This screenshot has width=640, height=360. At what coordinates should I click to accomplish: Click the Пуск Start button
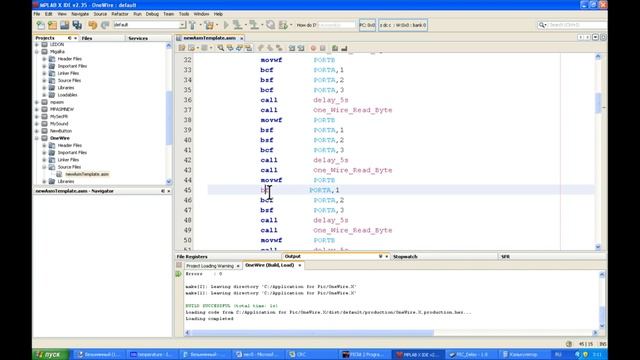(x=50, y=354)
